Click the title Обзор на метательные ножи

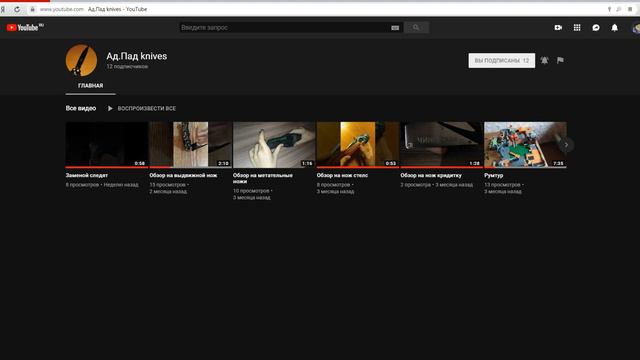(x=263, y=178)
